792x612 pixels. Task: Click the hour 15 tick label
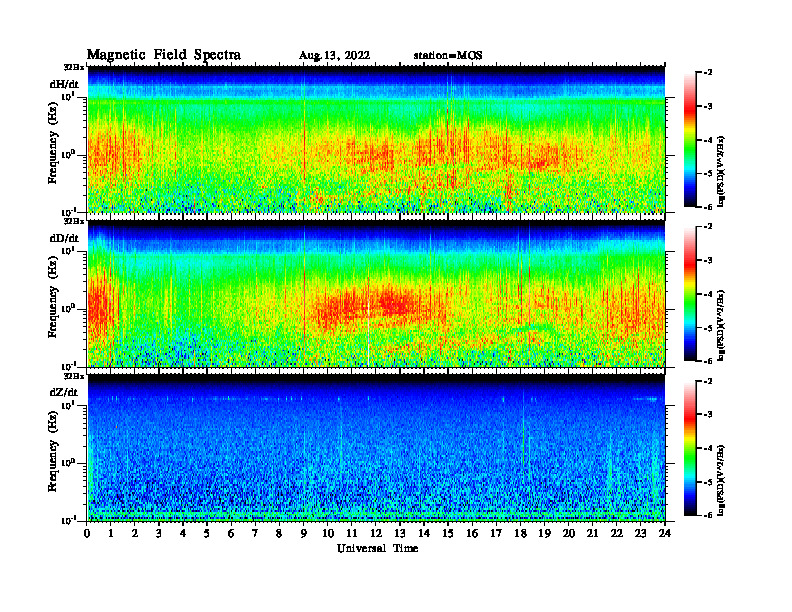(x=448, y=534)
